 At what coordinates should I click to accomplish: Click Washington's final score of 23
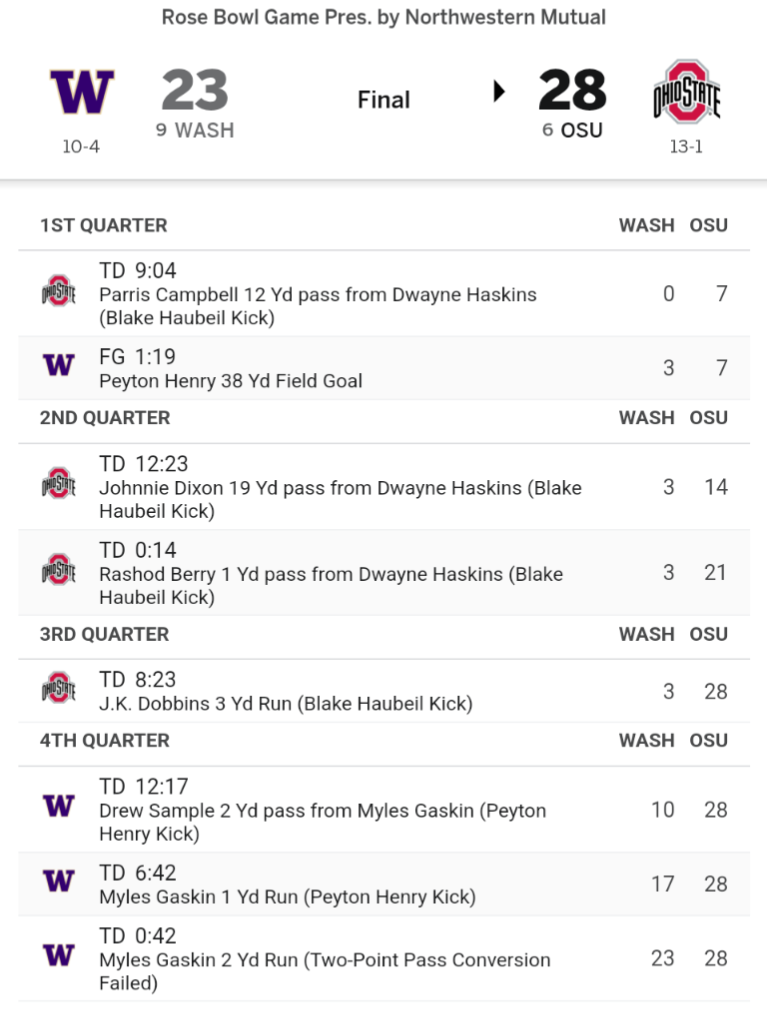195,92
